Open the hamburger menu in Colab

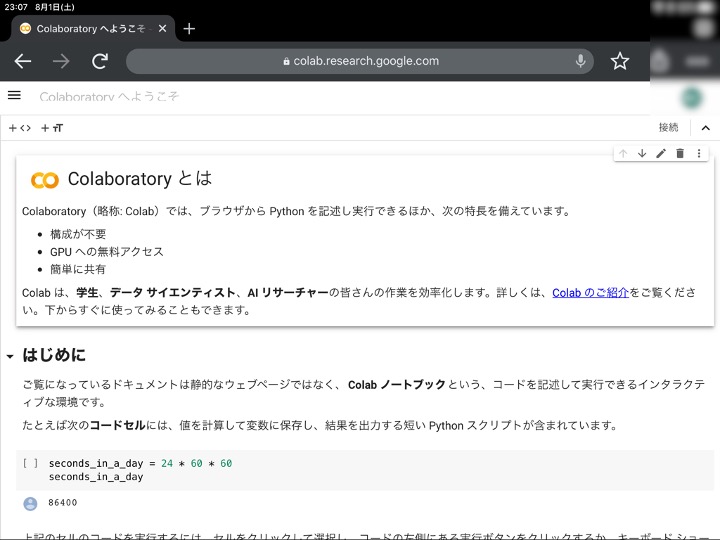14,95
